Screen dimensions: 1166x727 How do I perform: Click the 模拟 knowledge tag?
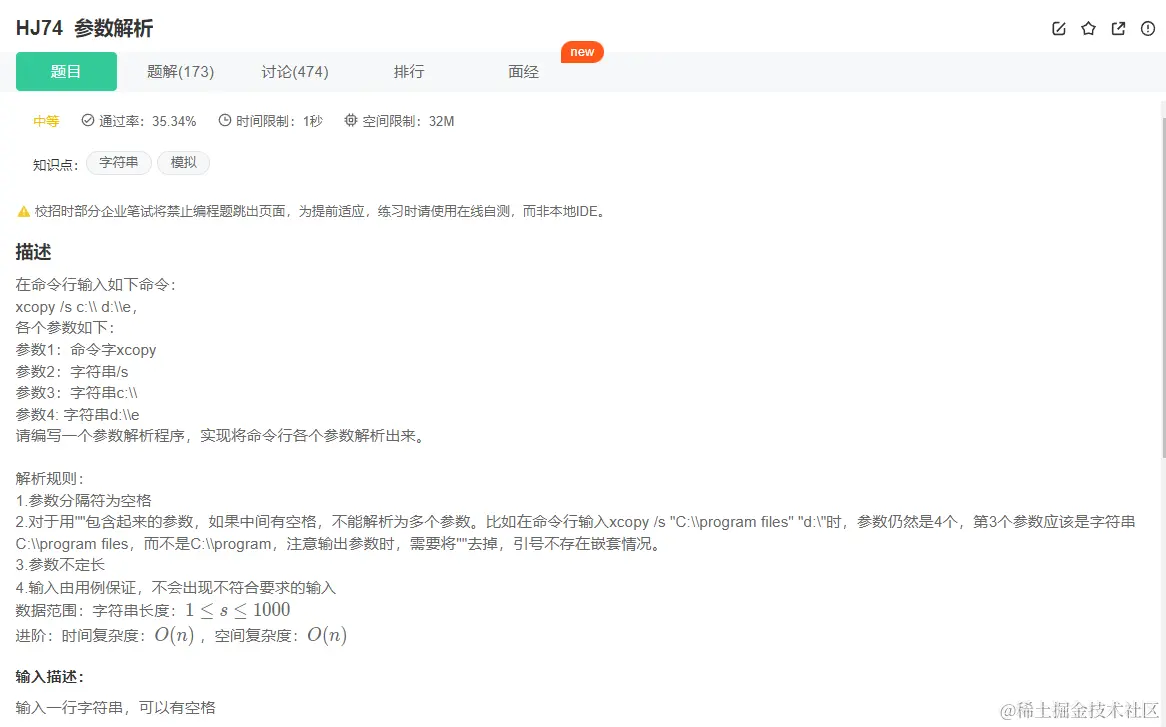coord(184,163)
